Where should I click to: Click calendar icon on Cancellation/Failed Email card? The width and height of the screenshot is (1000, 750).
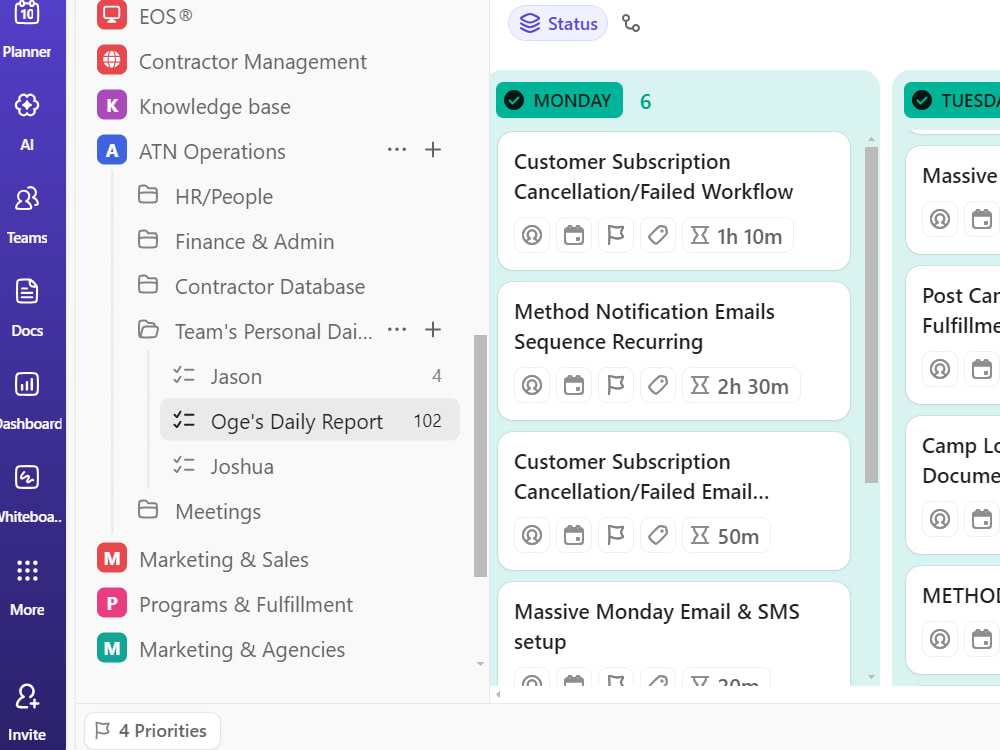[x=574, y=535]
